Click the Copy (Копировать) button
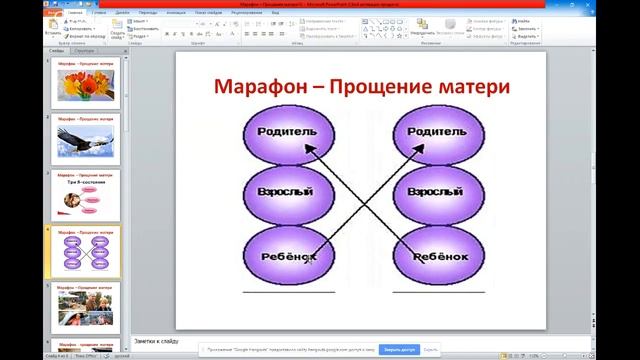 (x=79, y=29)
